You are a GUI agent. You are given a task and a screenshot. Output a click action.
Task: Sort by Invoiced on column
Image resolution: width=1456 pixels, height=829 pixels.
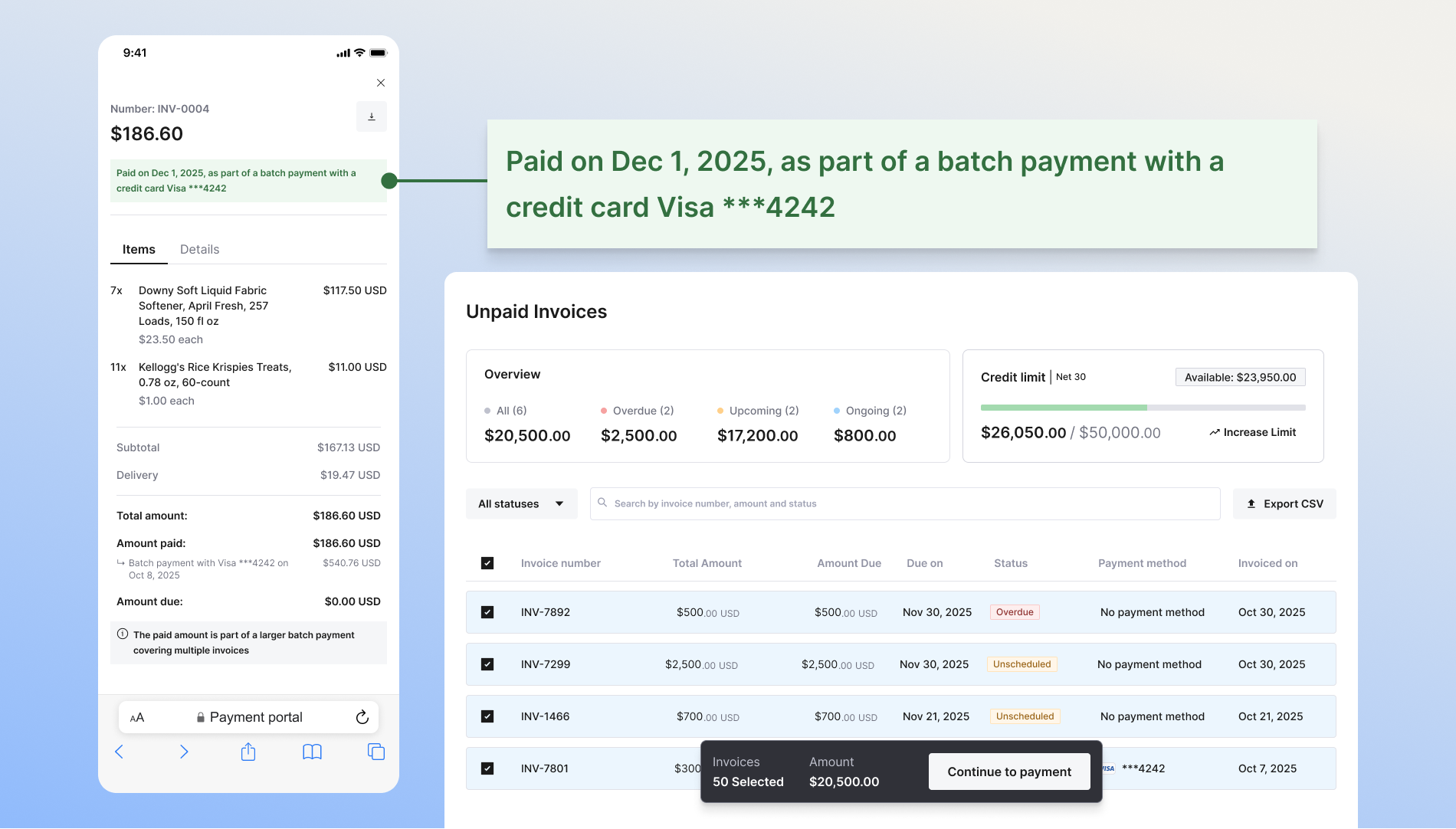pos(1268,563)
